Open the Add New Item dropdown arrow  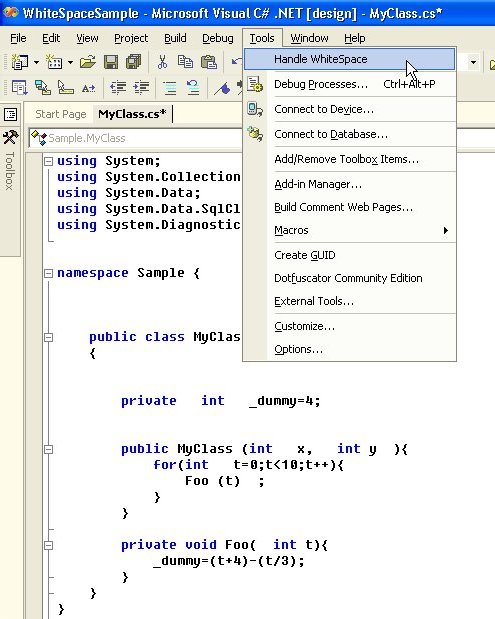pos(70,62)
